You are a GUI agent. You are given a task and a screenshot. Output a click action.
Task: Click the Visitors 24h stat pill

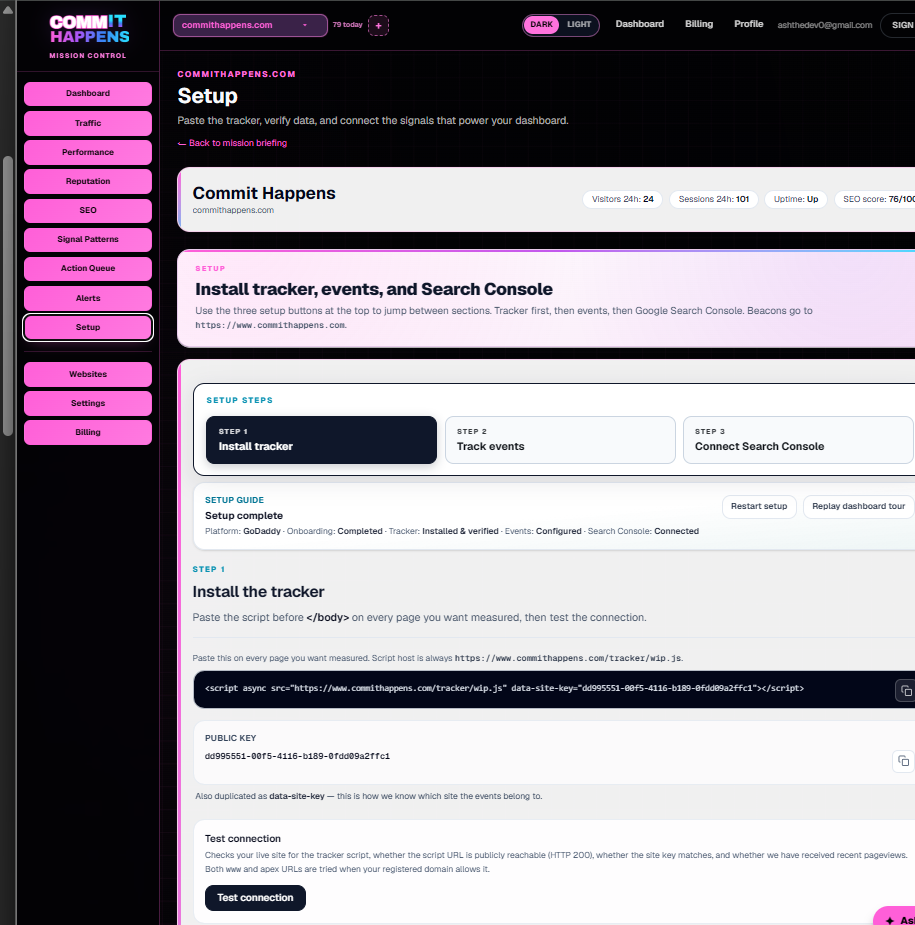click(622, 199)
